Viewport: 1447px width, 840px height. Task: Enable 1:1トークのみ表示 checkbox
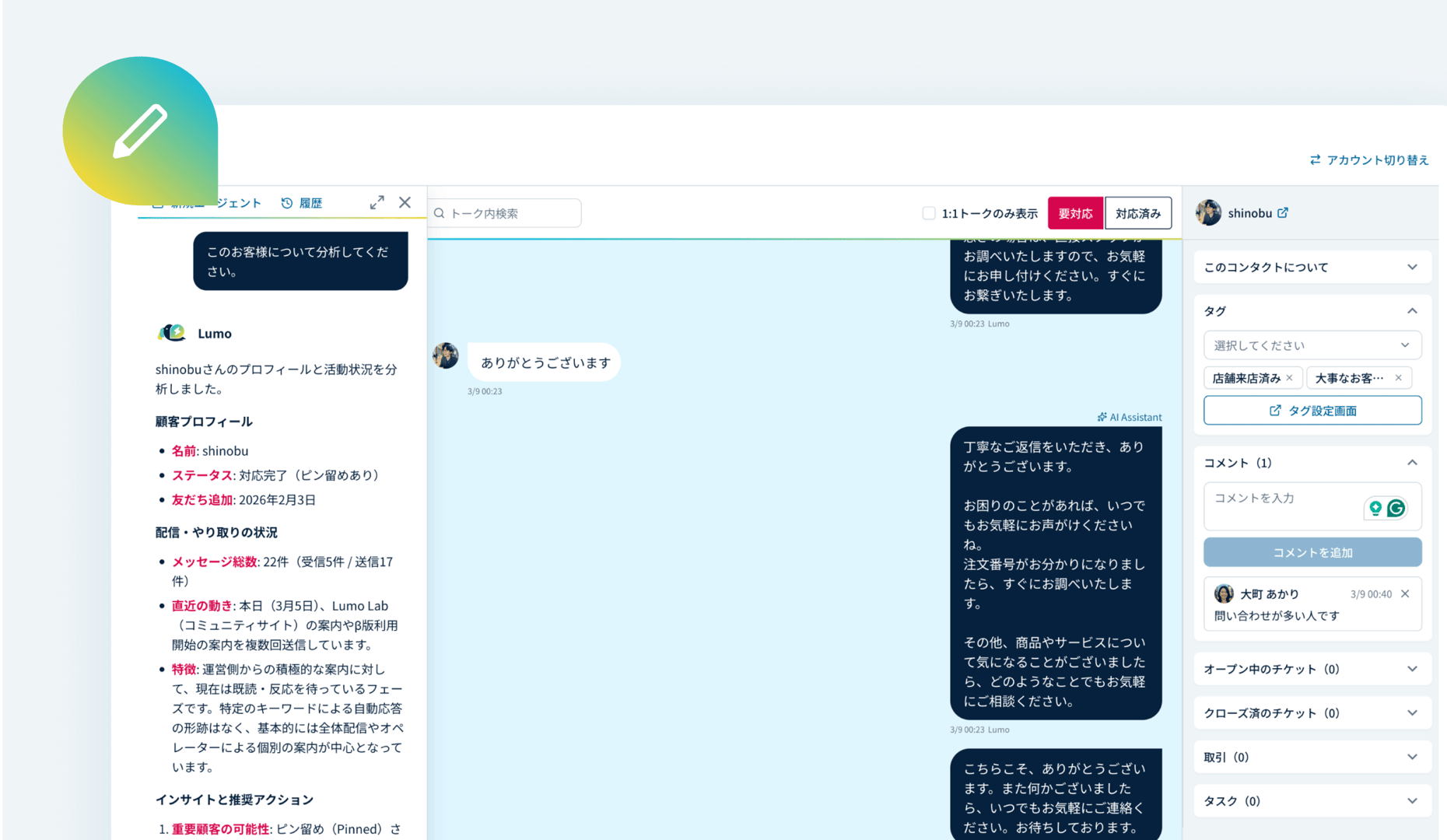[928, 213]
